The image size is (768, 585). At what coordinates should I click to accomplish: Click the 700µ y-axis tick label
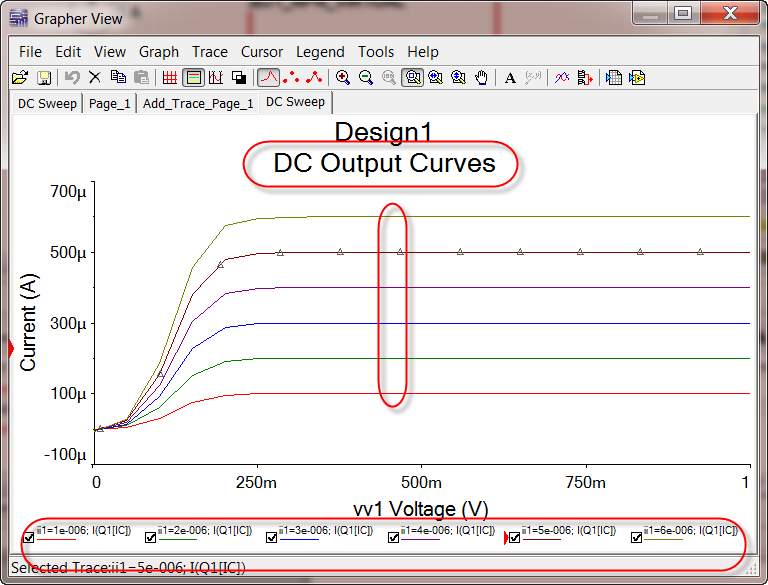68,192
